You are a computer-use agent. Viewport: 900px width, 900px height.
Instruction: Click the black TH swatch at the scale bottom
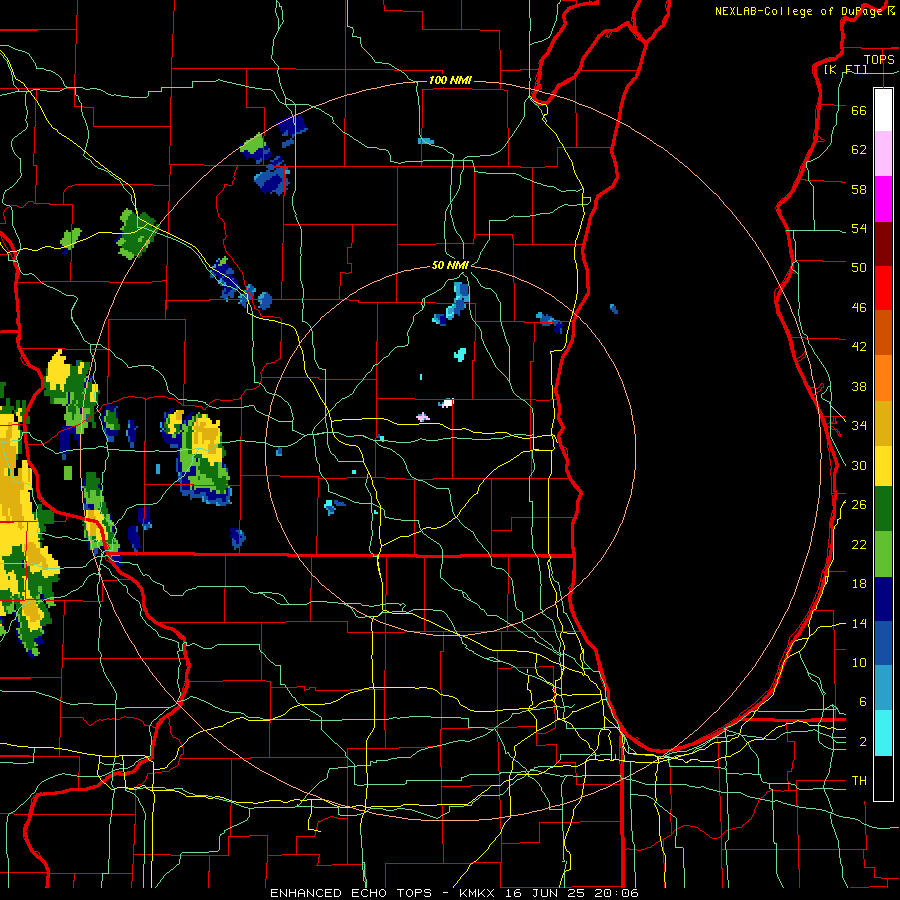pyautogui.click(x=883, y=778)
